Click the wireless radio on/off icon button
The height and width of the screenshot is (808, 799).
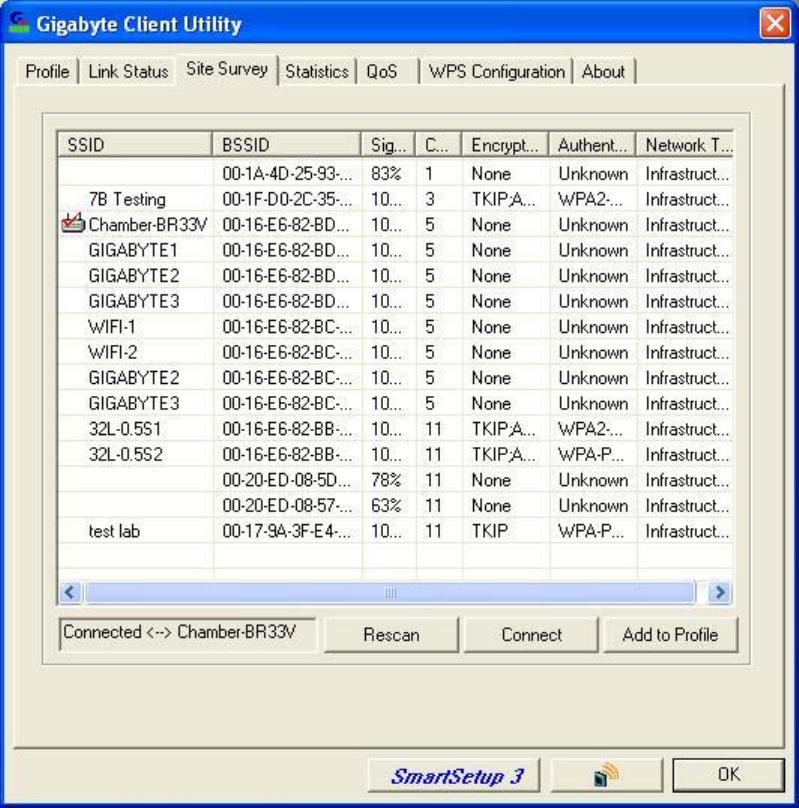coord(606,775)
